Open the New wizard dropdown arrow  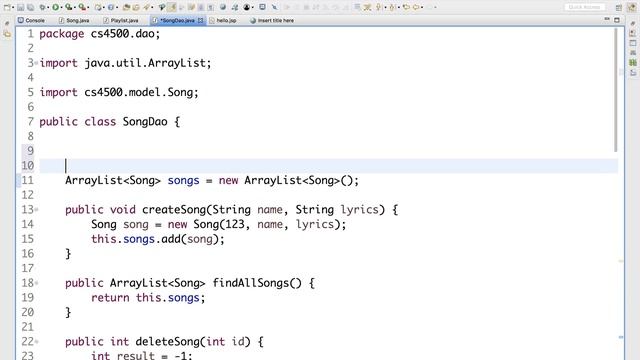pos(13,7)
